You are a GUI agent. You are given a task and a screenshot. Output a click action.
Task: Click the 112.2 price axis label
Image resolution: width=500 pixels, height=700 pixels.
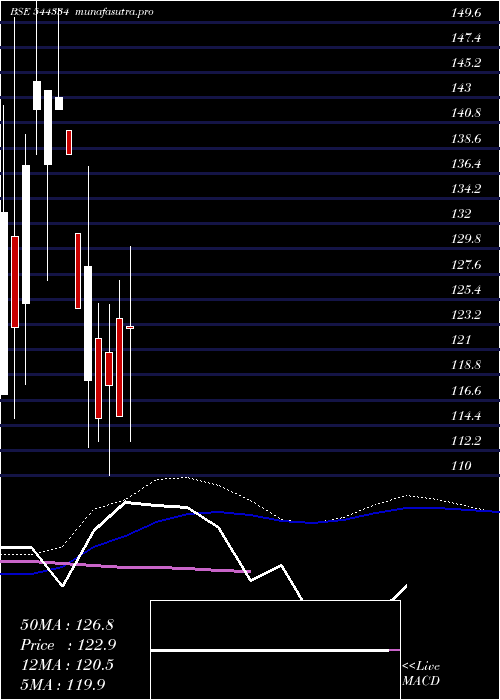click(466, 441)
